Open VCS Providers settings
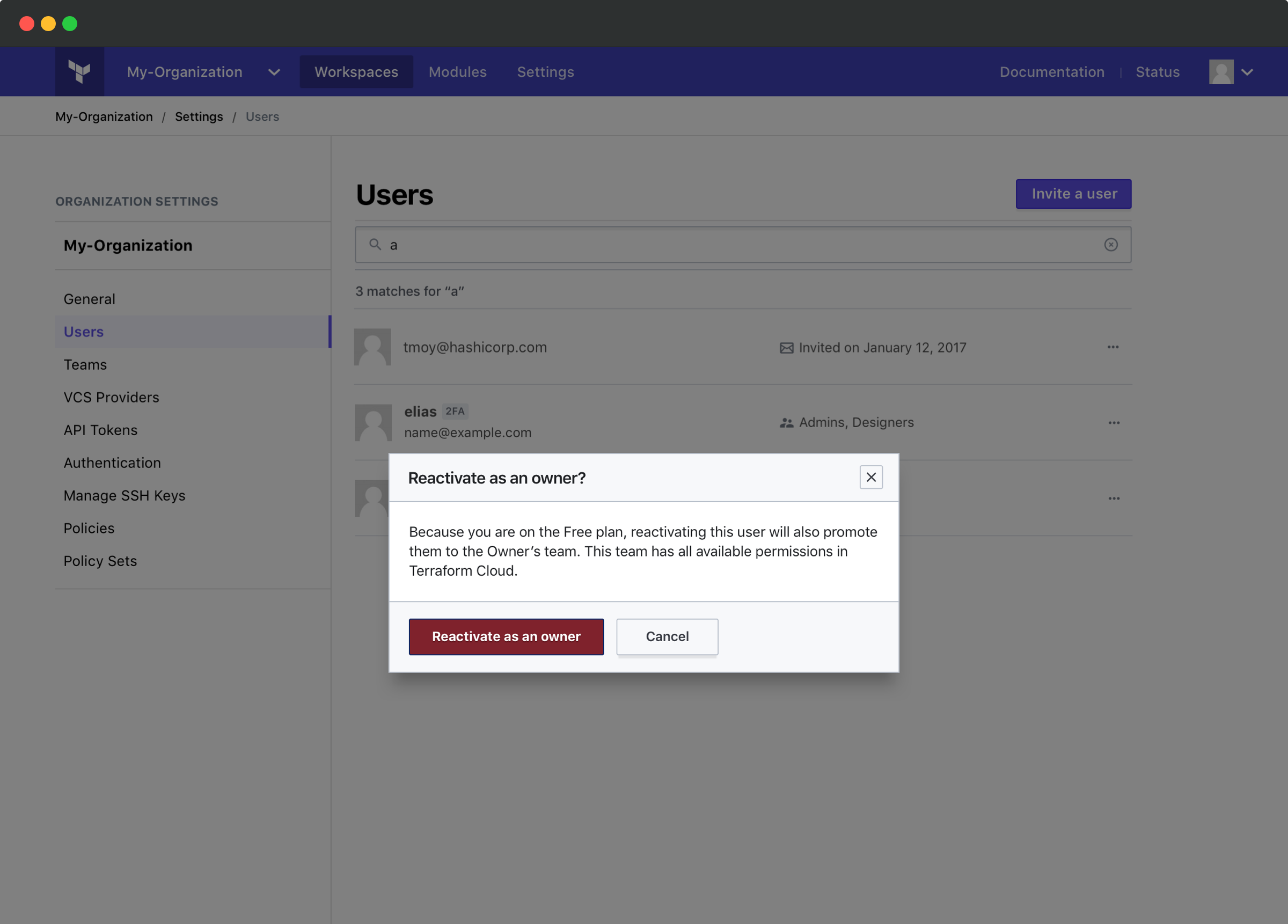1288x924 pixels. (111, 398)
